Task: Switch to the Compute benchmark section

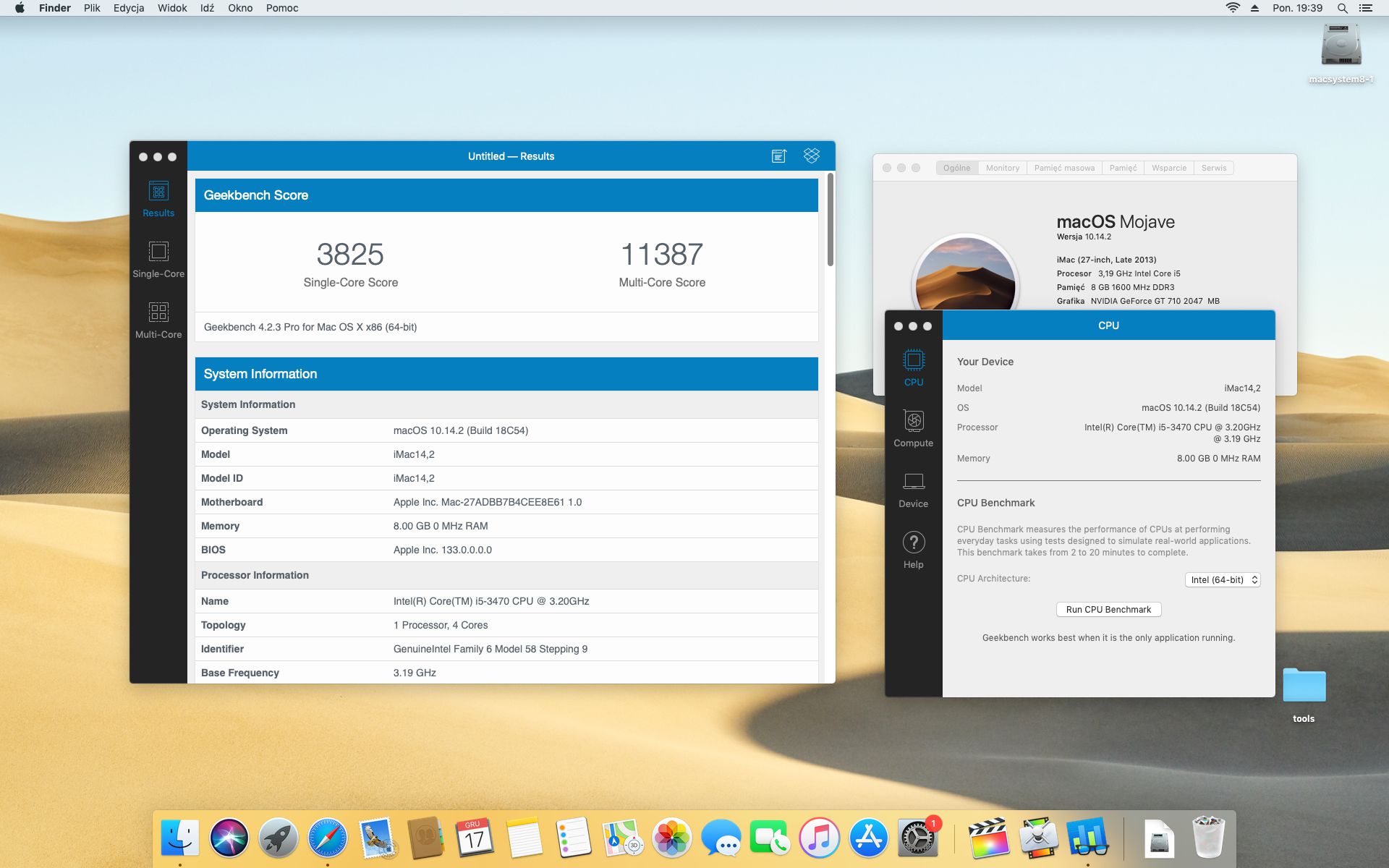Action: (913, 428)
